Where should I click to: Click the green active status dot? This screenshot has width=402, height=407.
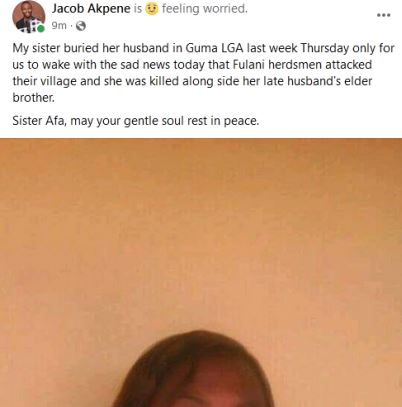pyautogui.click(x=41, y=29)
